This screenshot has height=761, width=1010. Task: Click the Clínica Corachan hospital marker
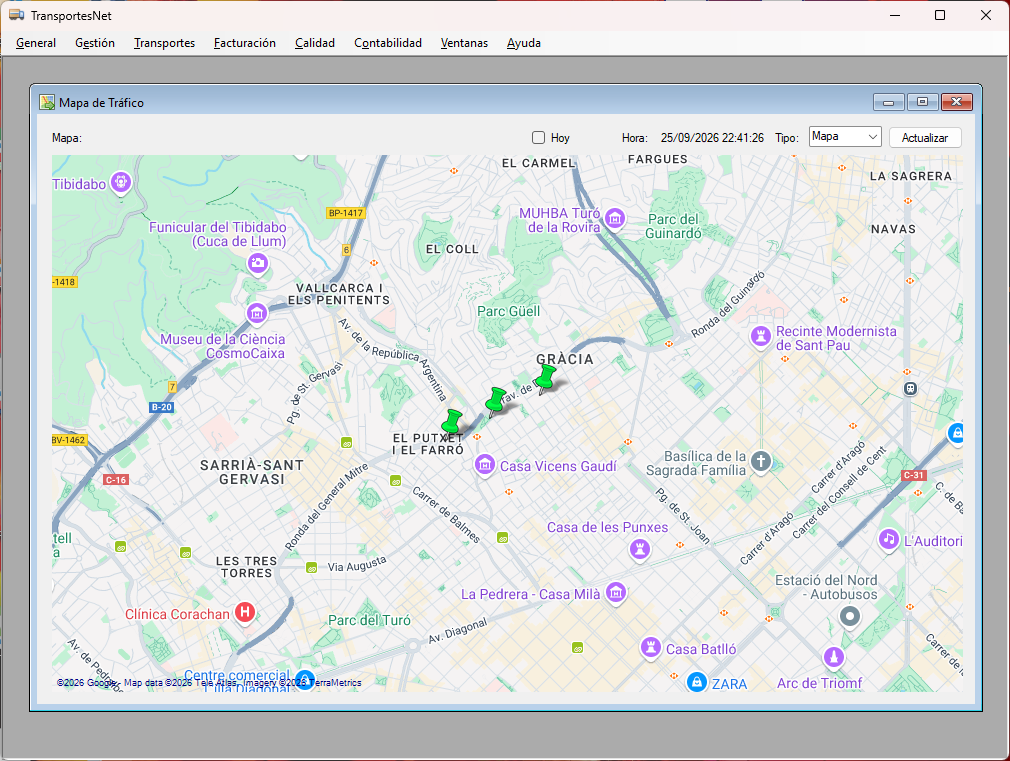pyautogui.click(x=245, y=612)
